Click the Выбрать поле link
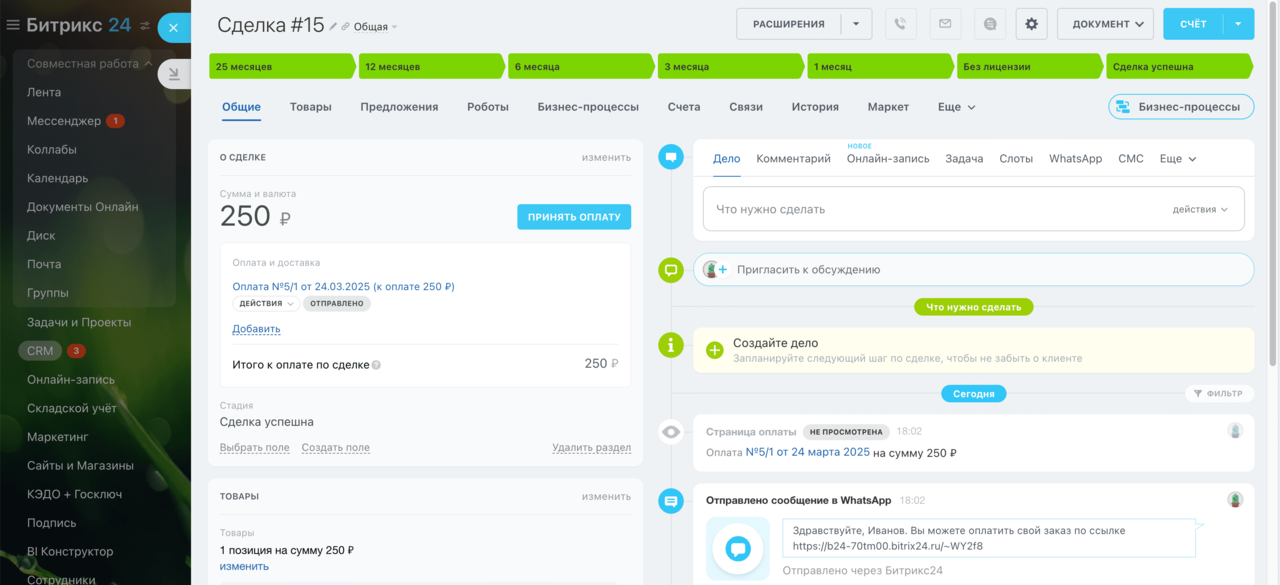The height and width of the screenshot is (585, 1280). point(255,447)
